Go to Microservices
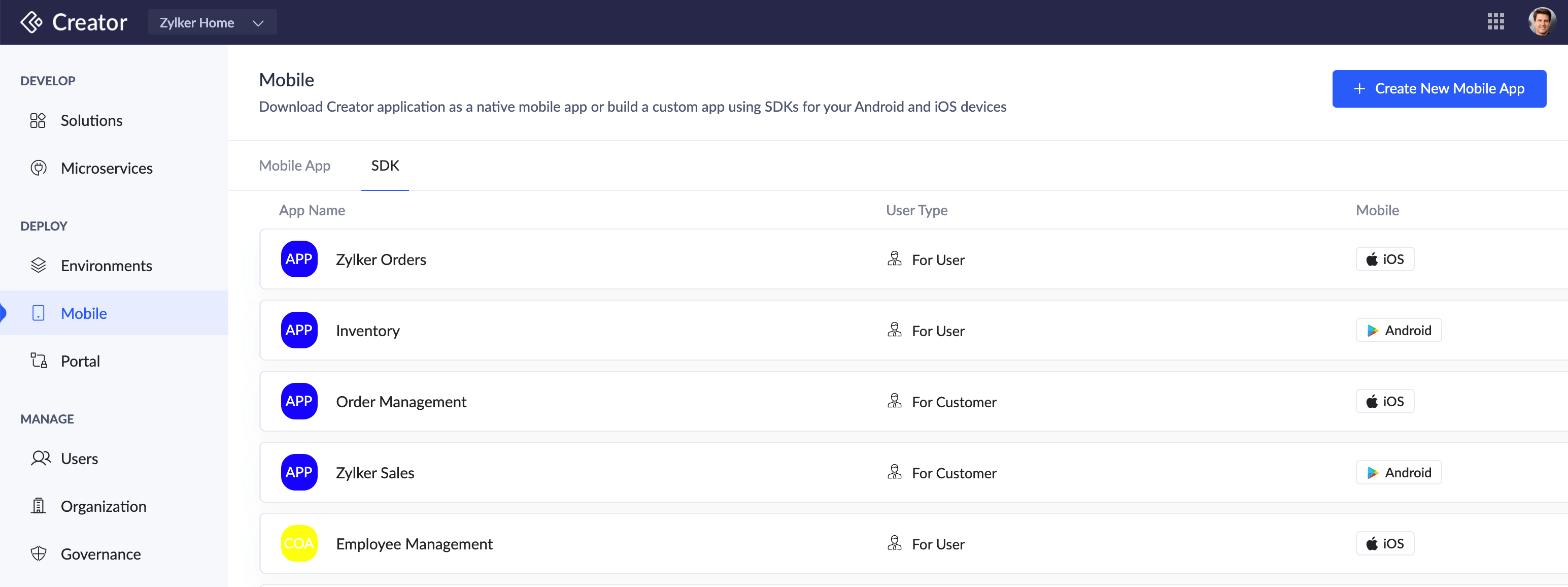 click(107, 168)
